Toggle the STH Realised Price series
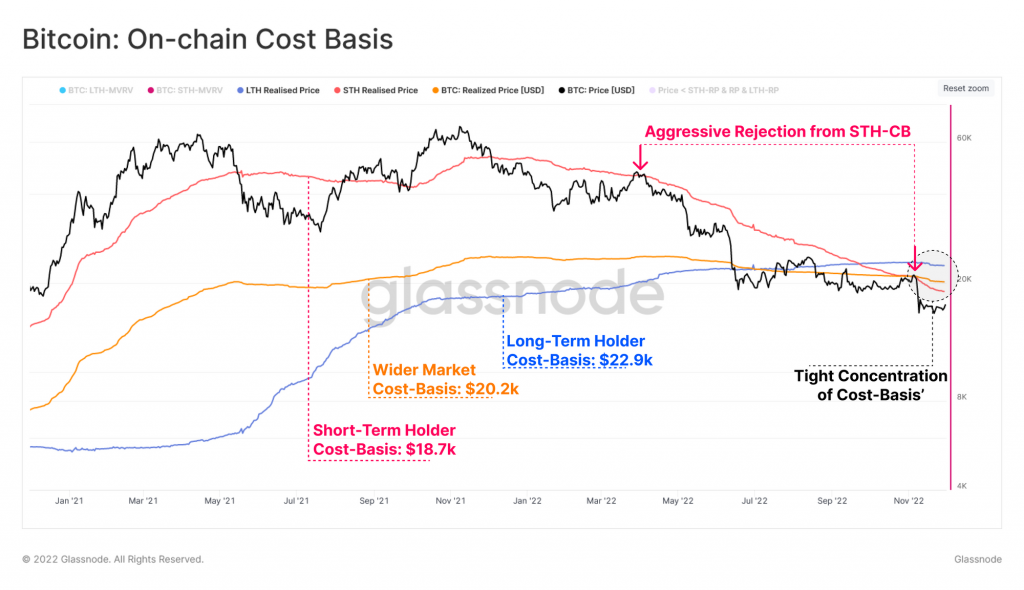The image size is (1024, 590). coord(380,90)
